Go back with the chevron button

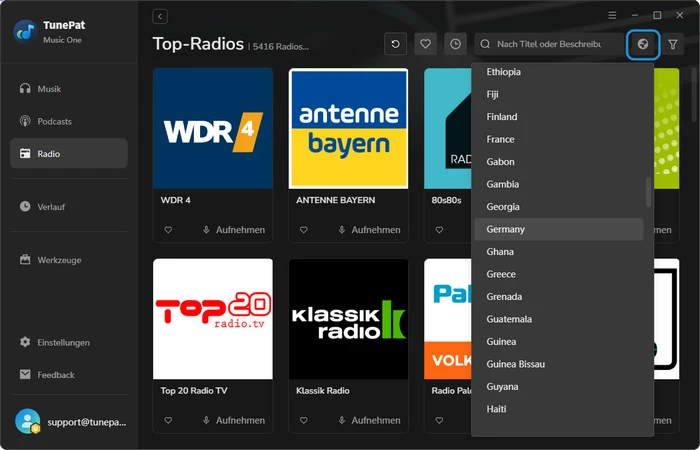(x=160, y=17)
